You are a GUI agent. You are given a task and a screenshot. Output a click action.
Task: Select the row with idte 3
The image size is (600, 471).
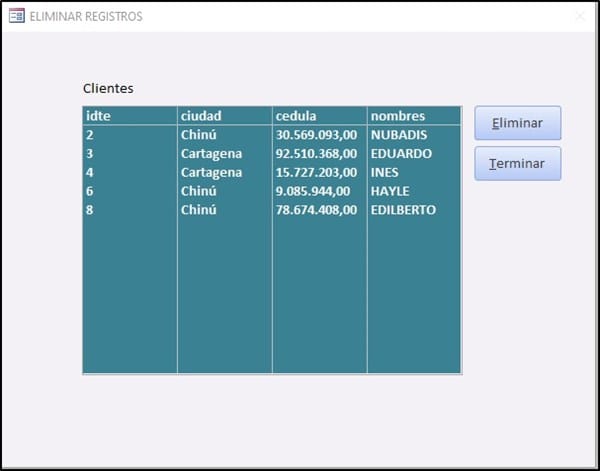(x=272, y=153)
